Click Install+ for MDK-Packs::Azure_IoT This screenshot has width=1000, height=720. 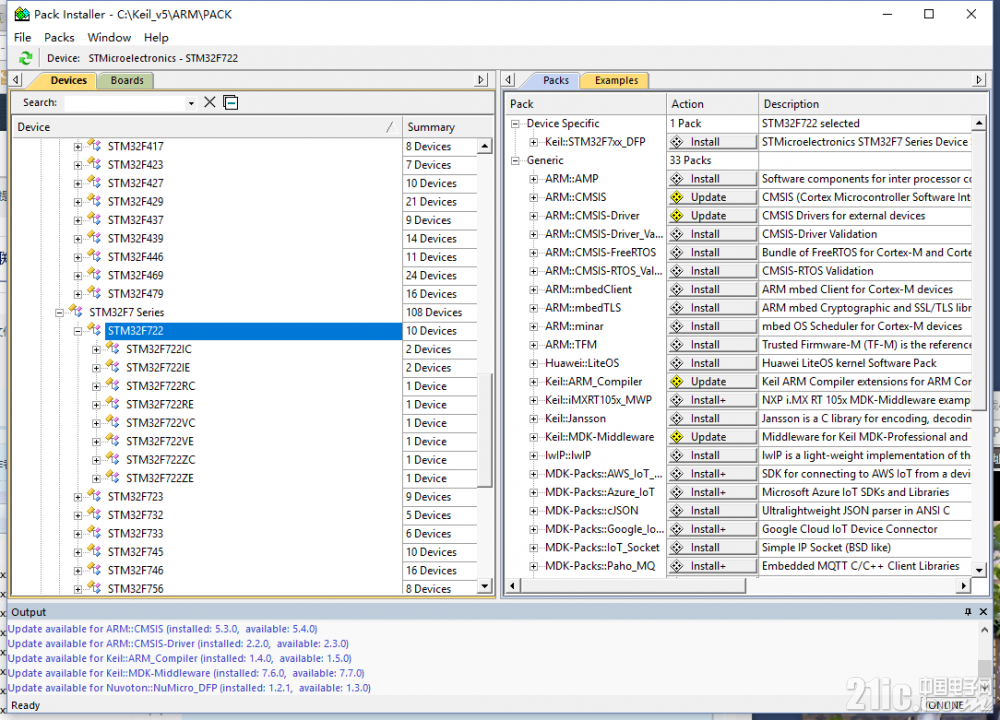pyautogui.click(x=712, y=492)
